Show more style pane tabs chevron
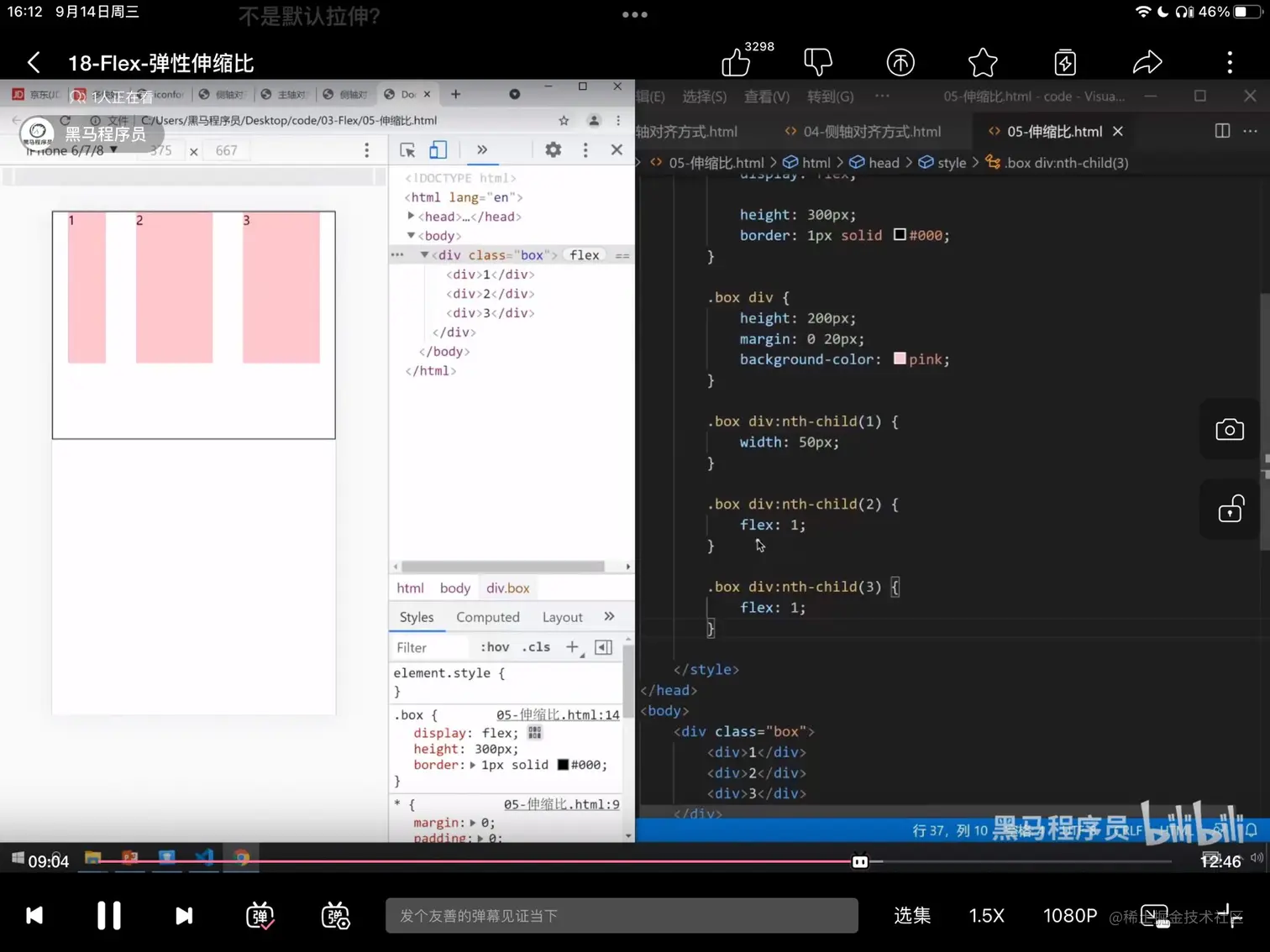Image resolution: width=1270 pixels, height=952 pixels. (x=609, y=616)
